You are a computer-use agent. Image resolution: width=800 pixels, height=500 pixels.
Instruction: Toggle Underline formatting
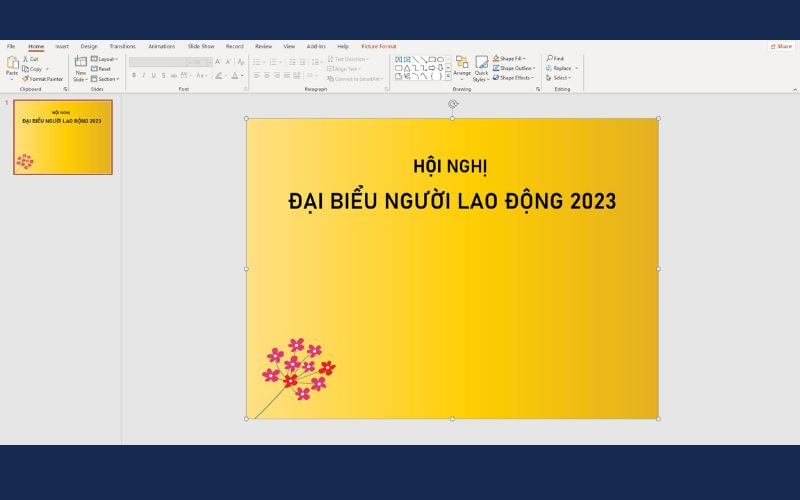pyautogui.click(x=154, y=76)
